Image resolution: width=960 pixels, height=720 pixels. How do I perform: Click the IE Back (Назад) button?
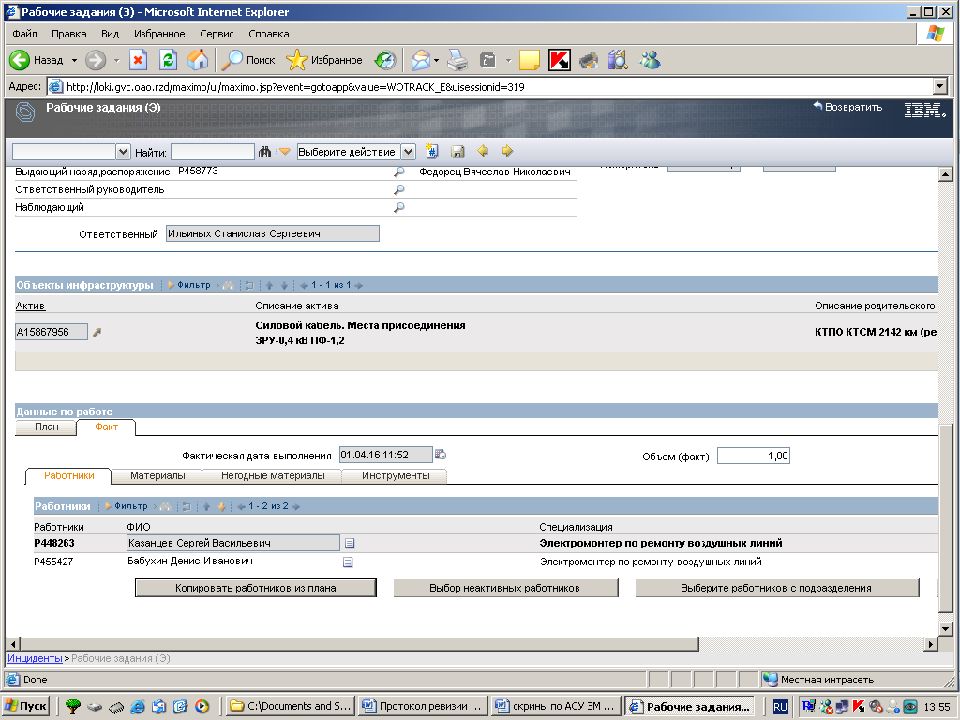pyautogui.click(x=36, y=60)
